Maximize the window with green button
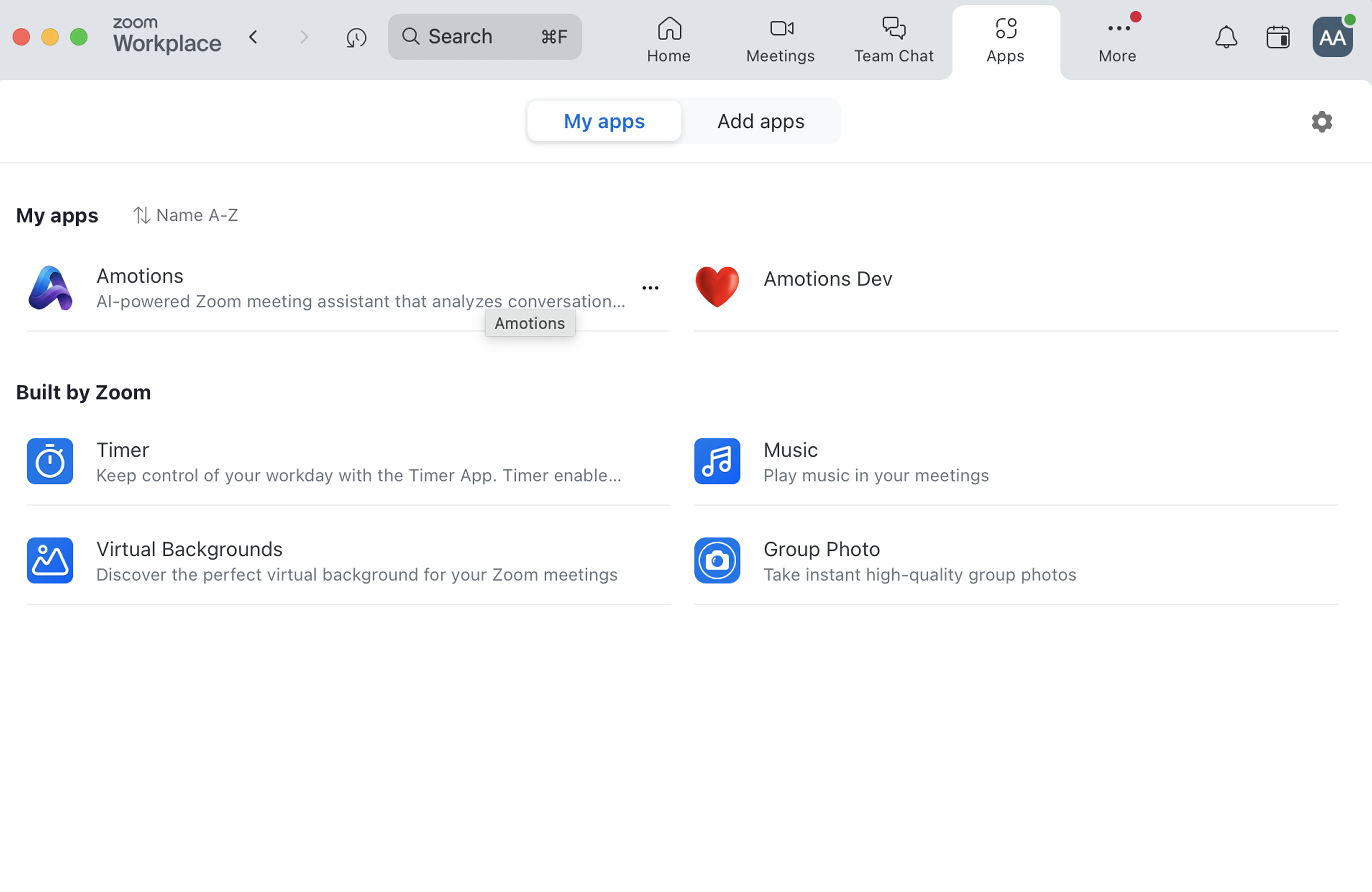 [x=79, y=37]
